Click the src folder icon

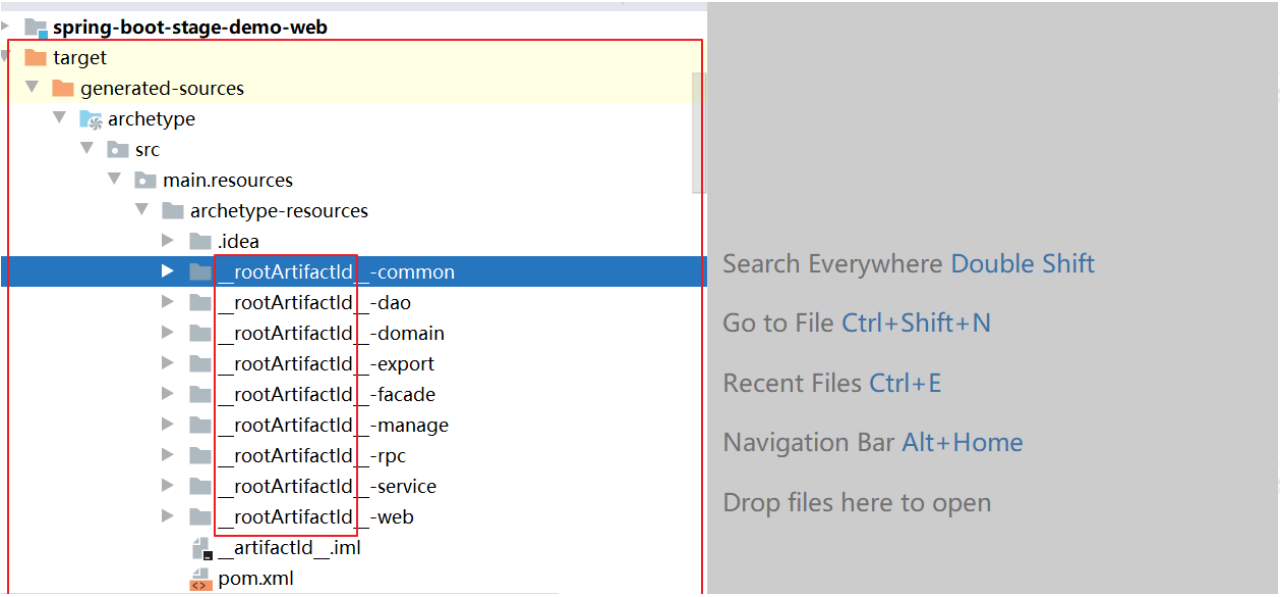(118, 150)
